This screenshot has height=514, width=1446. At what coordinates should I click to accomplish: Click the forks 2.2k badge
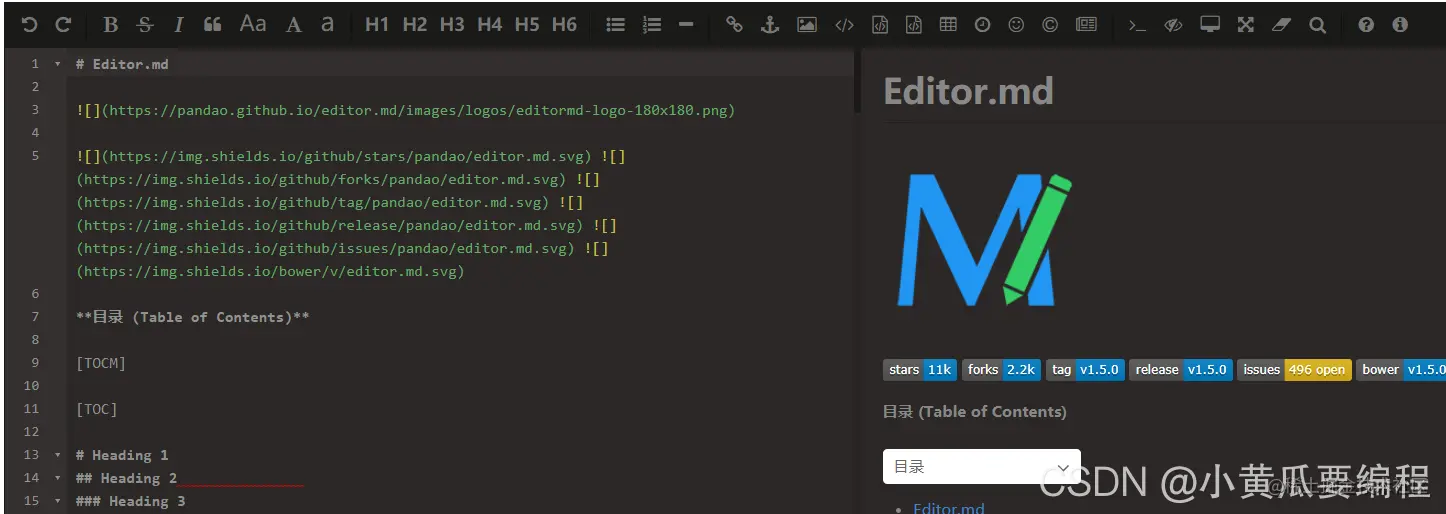click(1002, 370)
